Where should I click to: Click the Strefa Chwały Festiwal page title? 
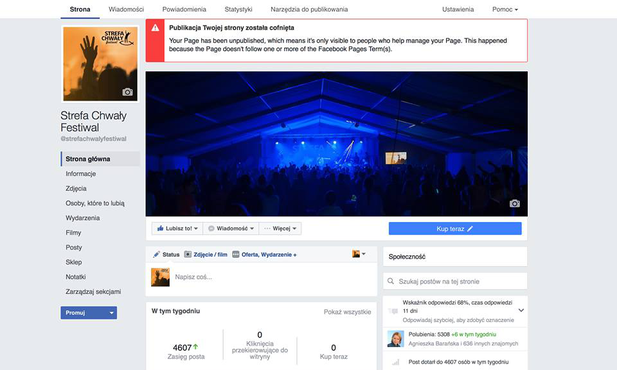point(93,122)
